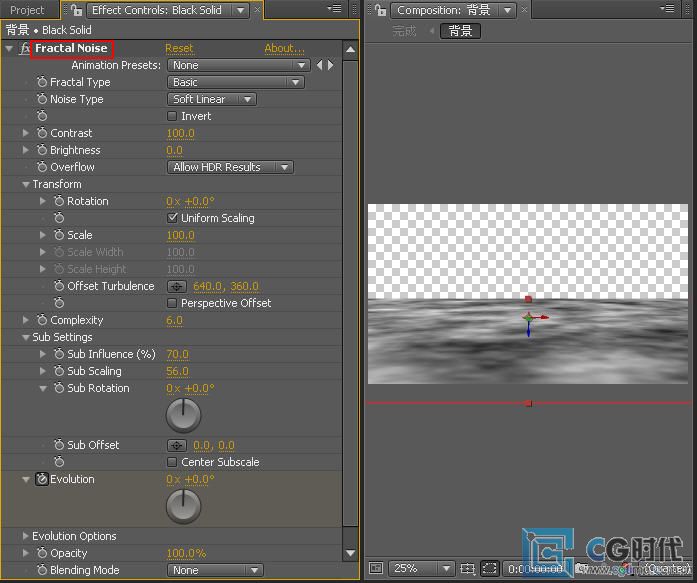697x583 pixels.
Task: Click Evolution angle dial
Action: tap(184, 507)
